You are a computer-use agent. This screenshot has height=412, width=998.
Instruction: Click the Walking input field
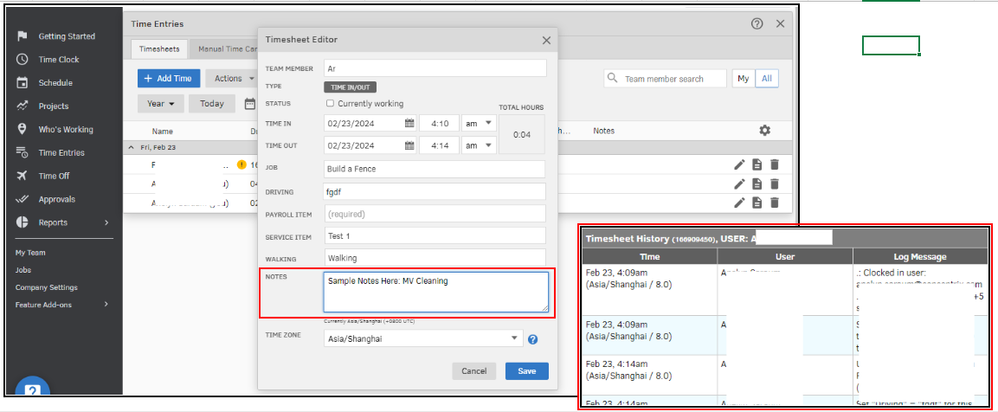[435, 258]
